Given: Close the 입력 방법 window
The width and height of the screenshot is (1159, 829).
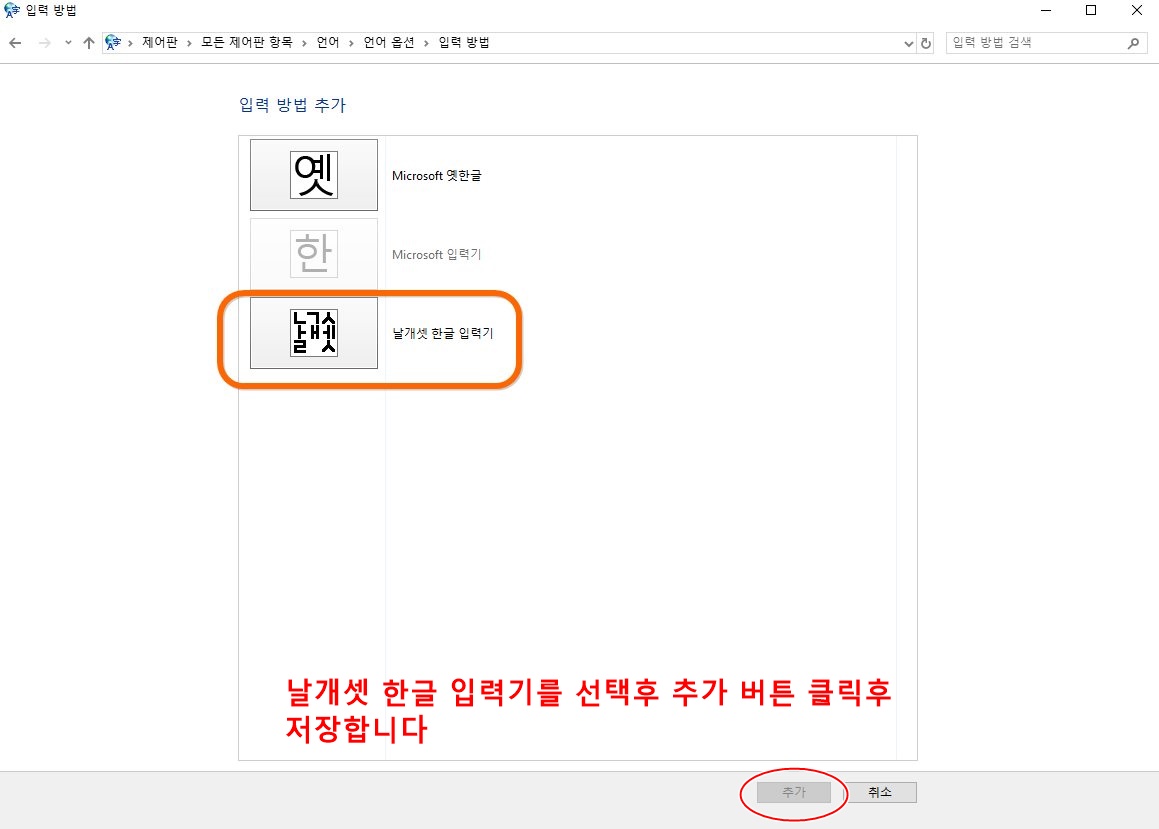Looking at the screenshot, I should tap(1137, 10).
